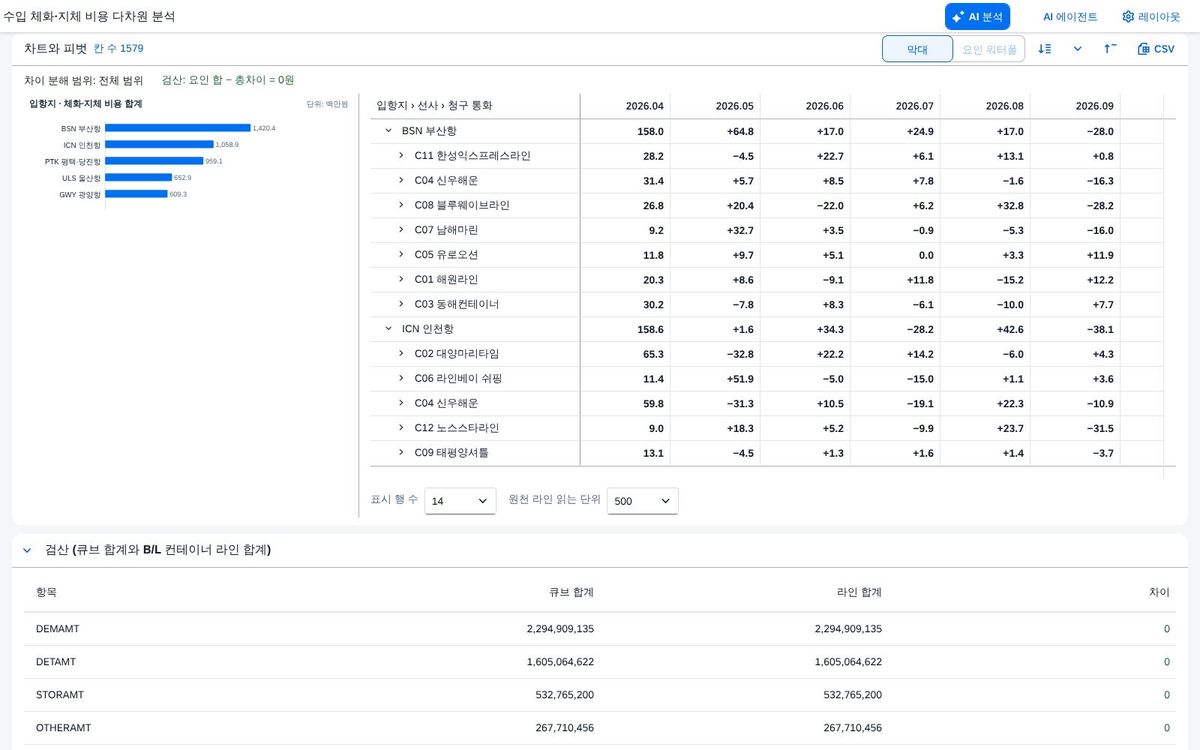Expand the C03 동해컨테이너 row
This screenshot has width=1200, height=750.
click(x=401, y=304)
